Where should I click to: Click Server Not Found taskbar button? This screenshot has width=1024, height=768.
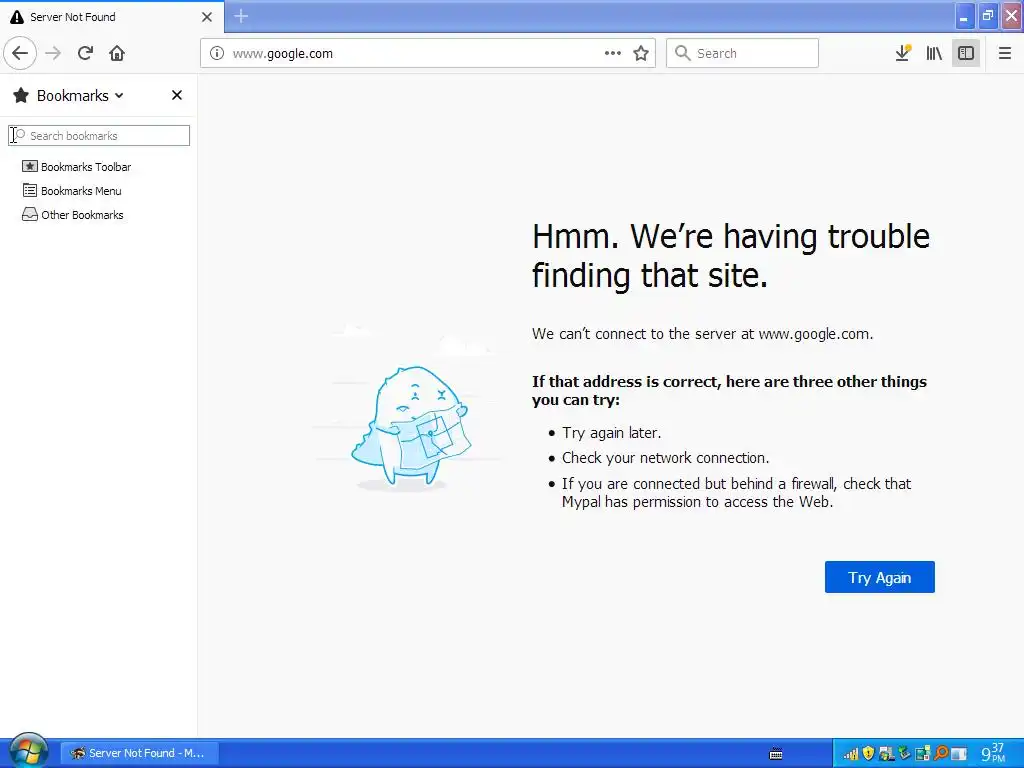139,753
